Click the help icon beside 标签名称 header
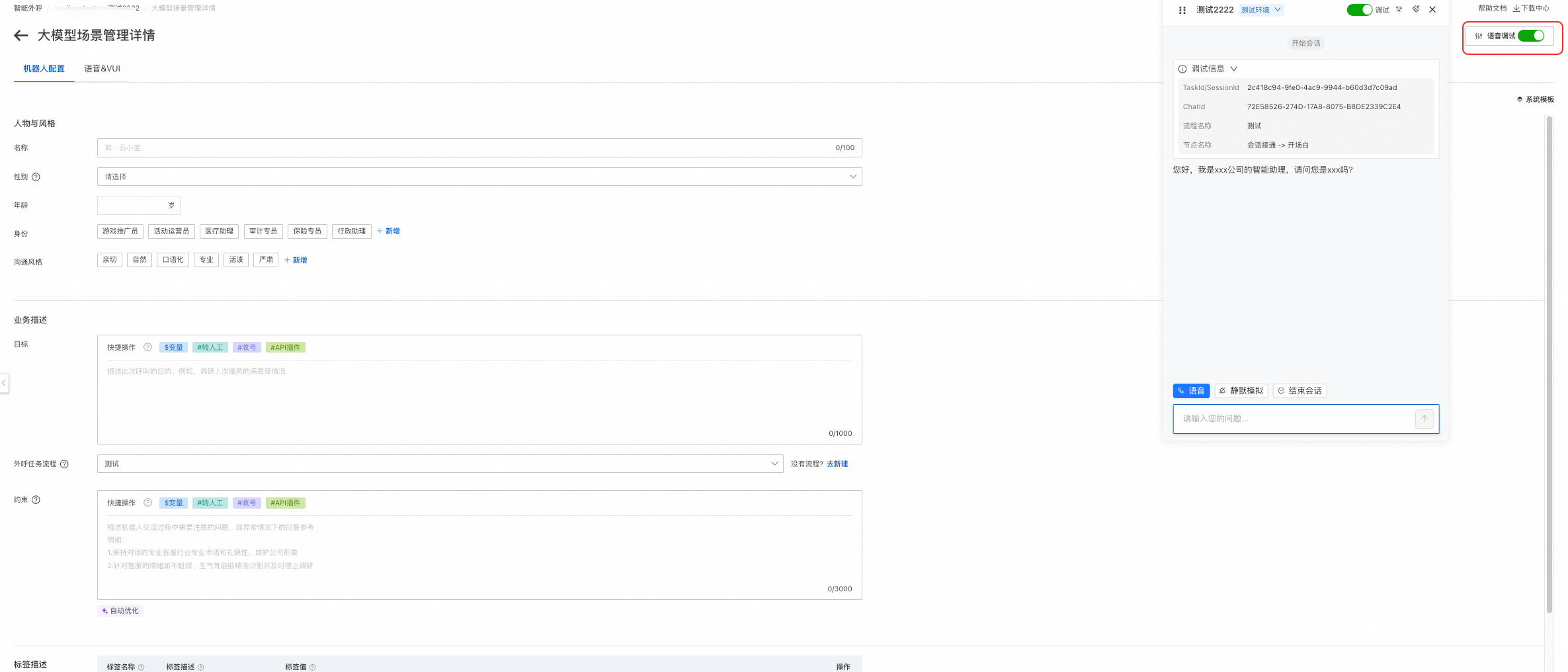Screen dimensions: 1568x672 pyautogui.click(x=141, y=667)
